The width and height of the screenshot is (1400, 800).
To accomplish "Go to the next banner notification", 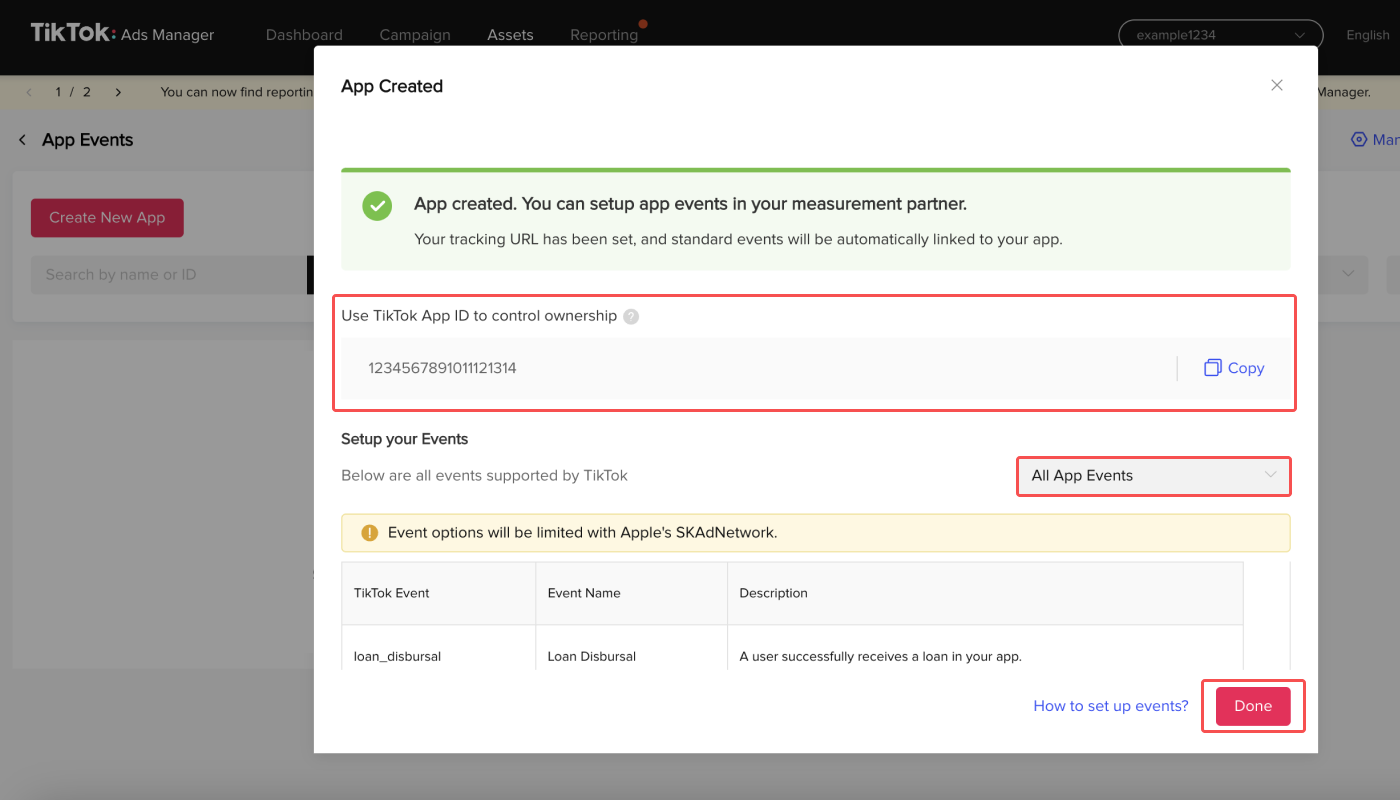I will click(118, 92).
